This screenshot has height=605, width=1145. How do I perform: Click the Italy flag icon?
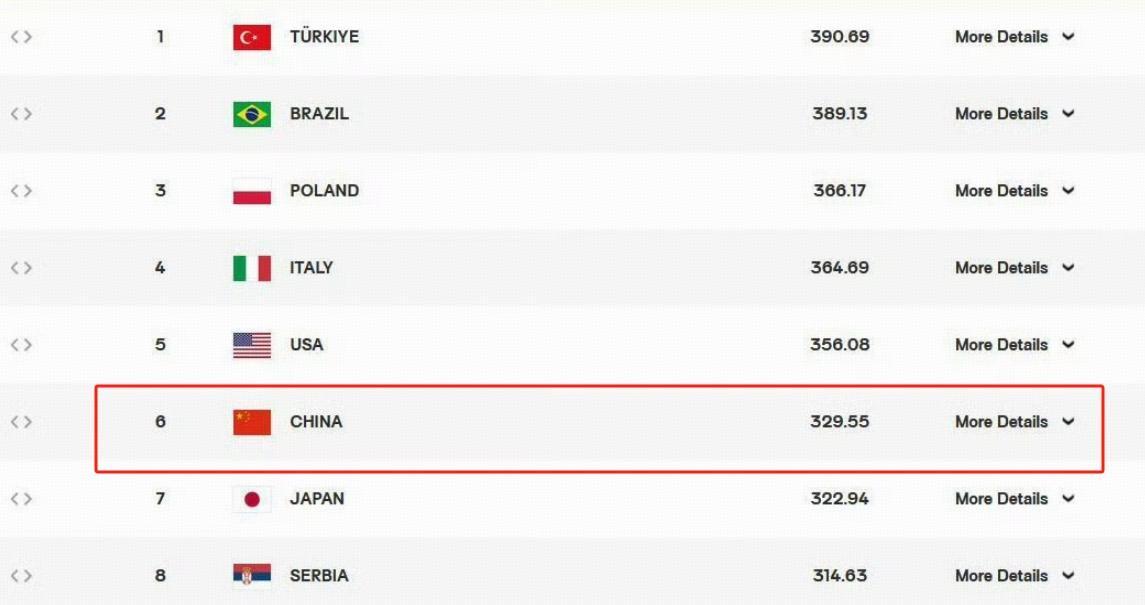[x=252, y=268]
